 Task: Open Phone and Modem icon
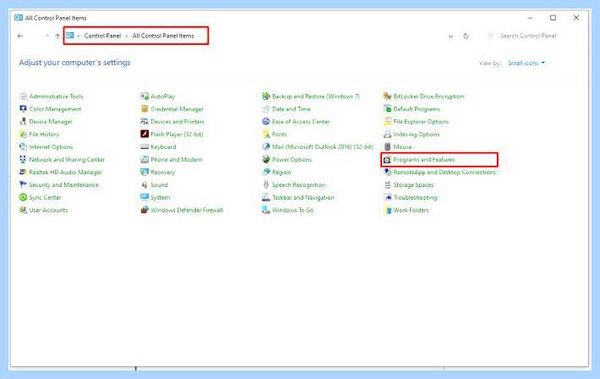[x=145, y=159]
